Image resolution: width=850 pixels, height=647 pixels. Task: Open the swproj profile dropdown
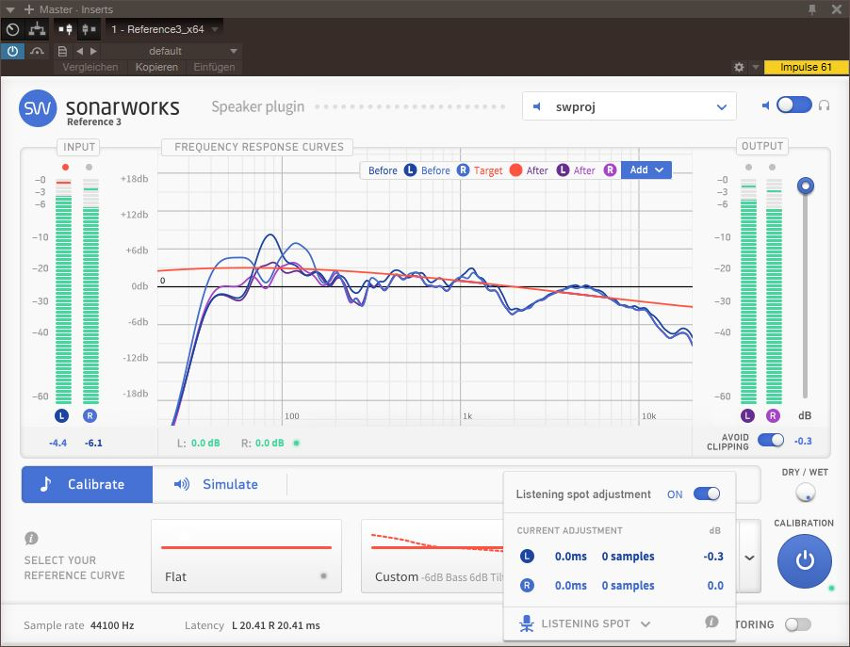[629, 106]
